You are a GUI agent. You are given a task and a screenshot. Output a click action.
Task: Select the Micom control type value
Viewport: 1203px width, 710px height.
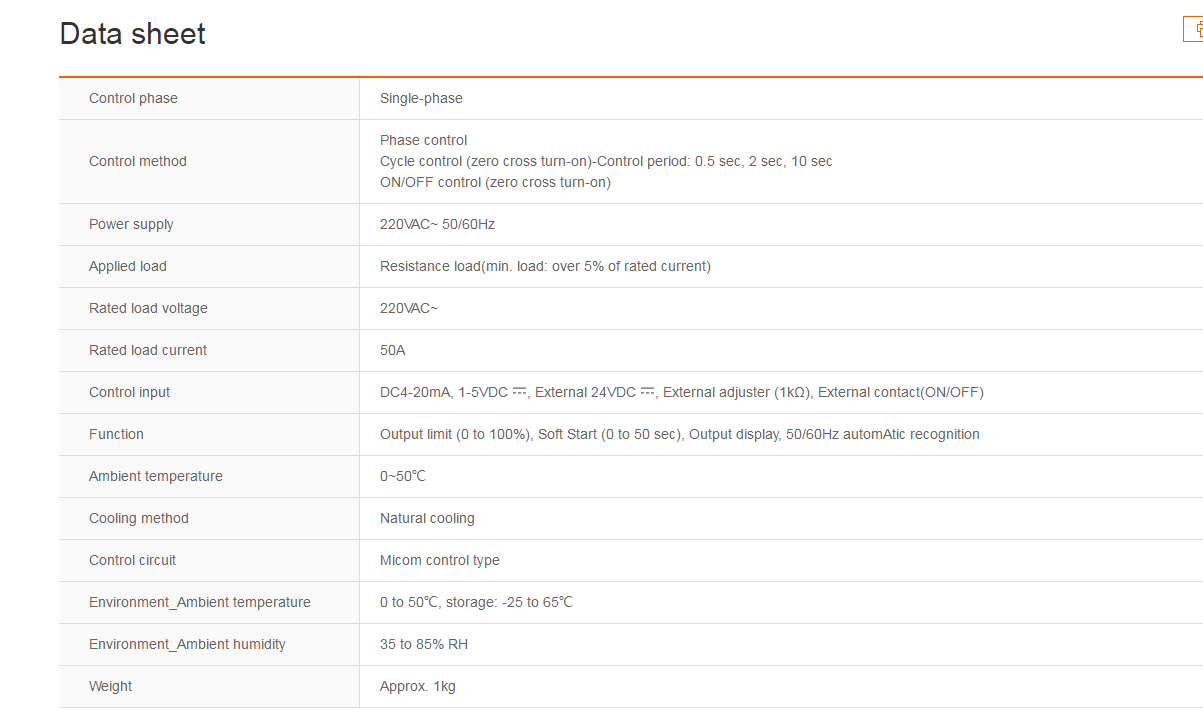click(440, 560)
